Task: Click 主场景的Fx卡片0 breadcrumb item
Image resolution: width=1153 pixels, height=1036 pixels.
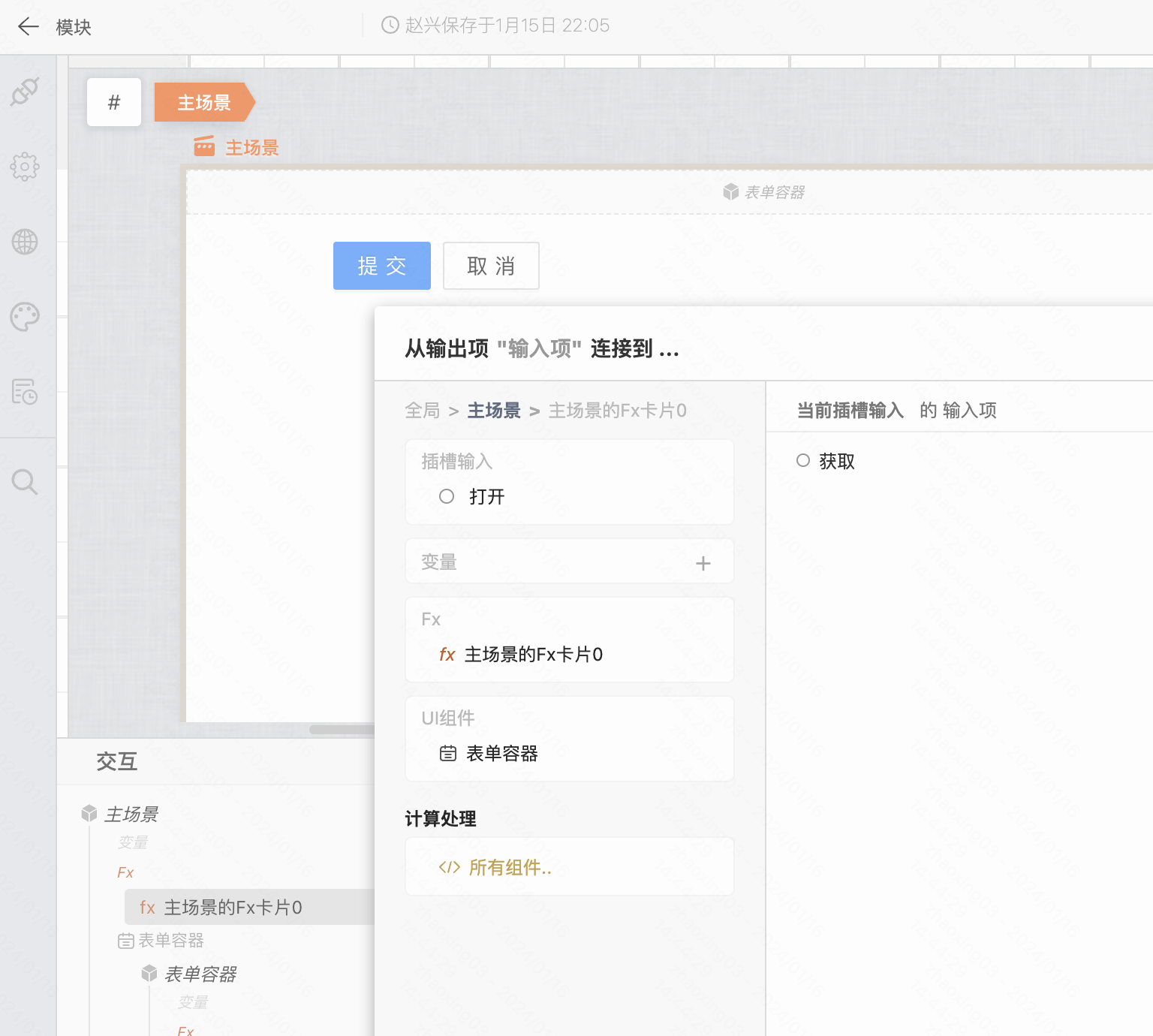Action: tap(618, 411)
